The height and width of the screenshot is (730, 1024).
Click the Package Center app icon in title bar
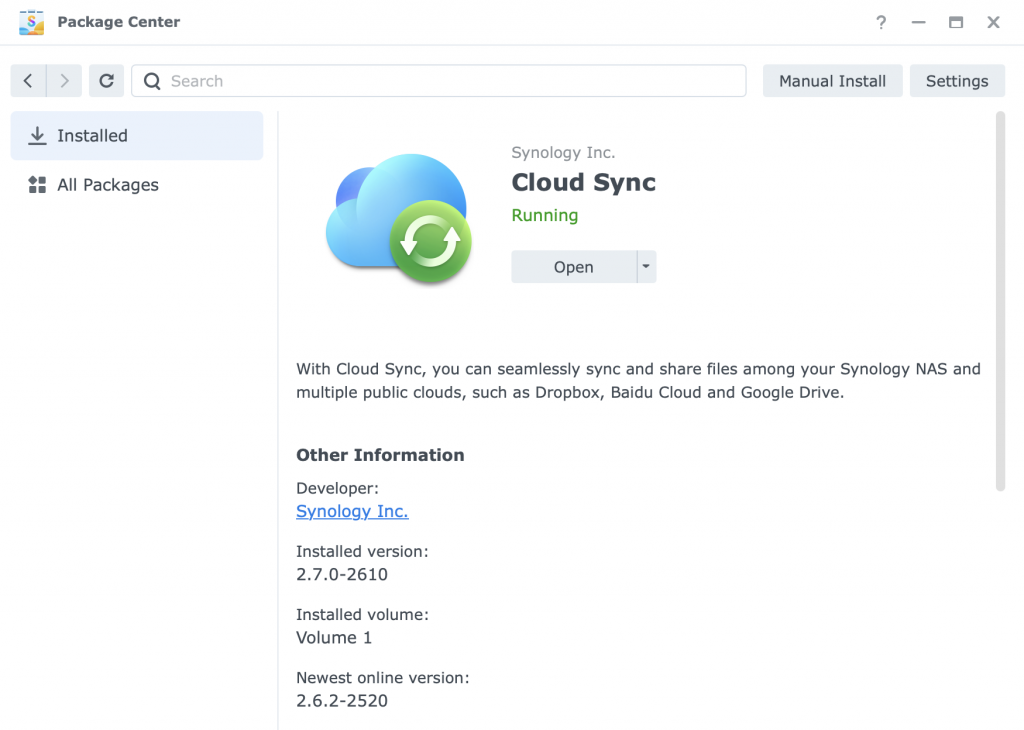point(31,22)
